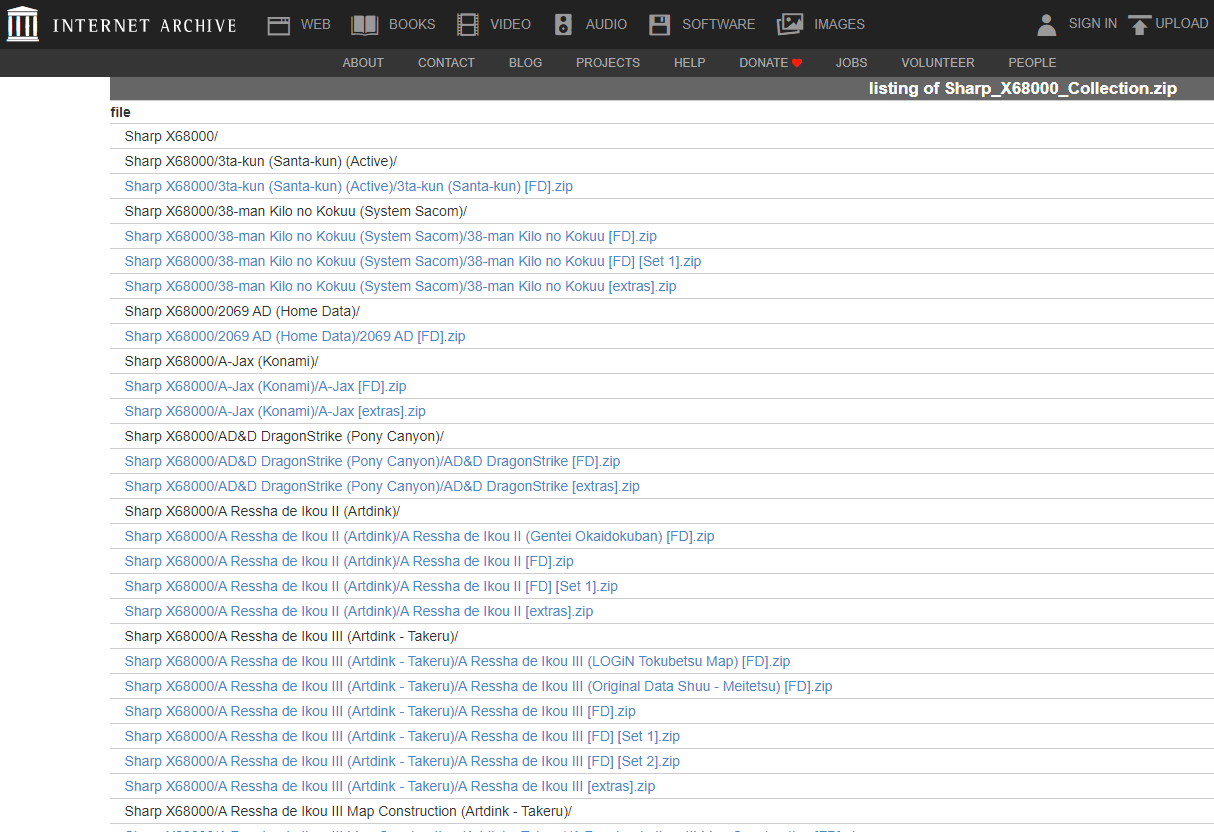The height and width of the screenshot is (832, 1214).
Task: Click the Upload arrow icon
Action: 1140,25
